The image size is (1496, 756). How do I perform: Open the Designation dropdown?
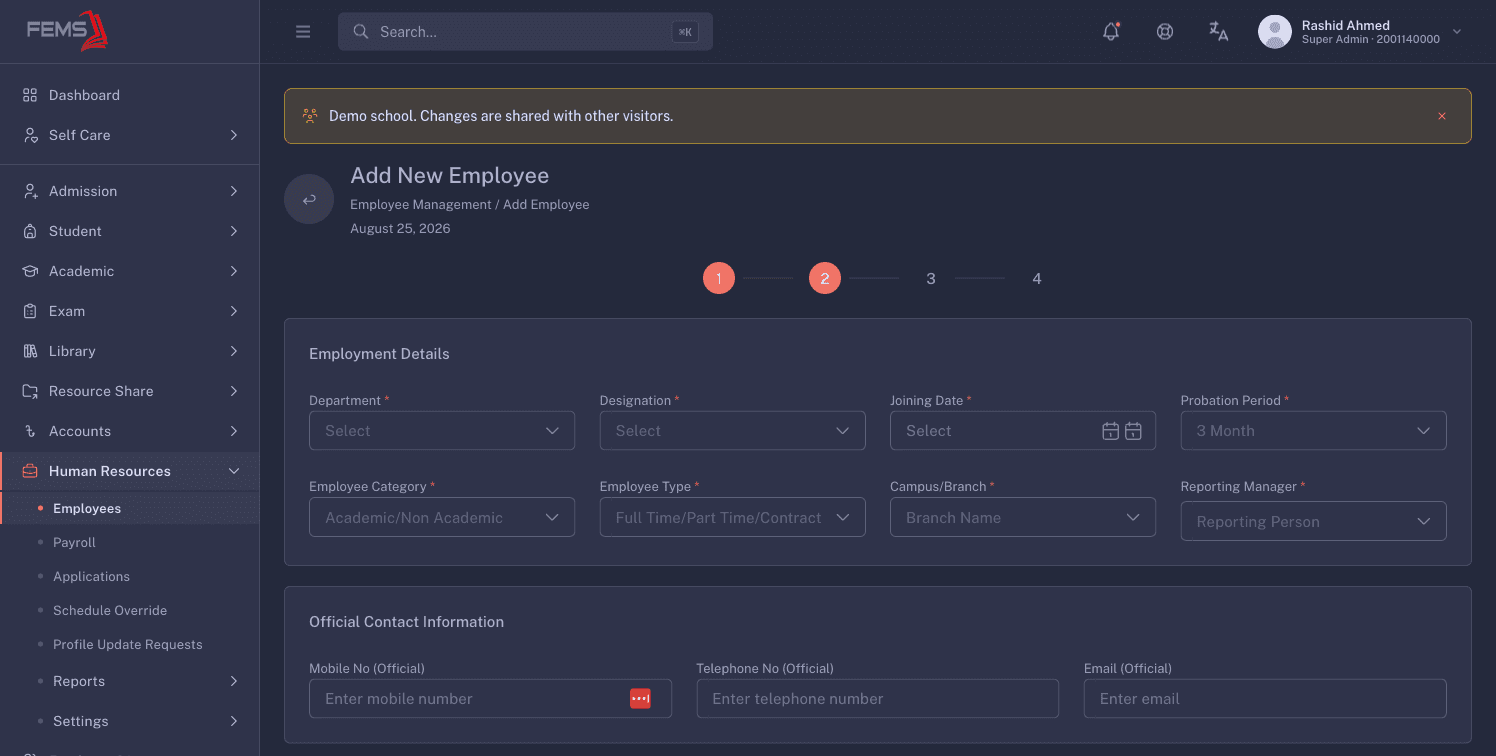732,431
